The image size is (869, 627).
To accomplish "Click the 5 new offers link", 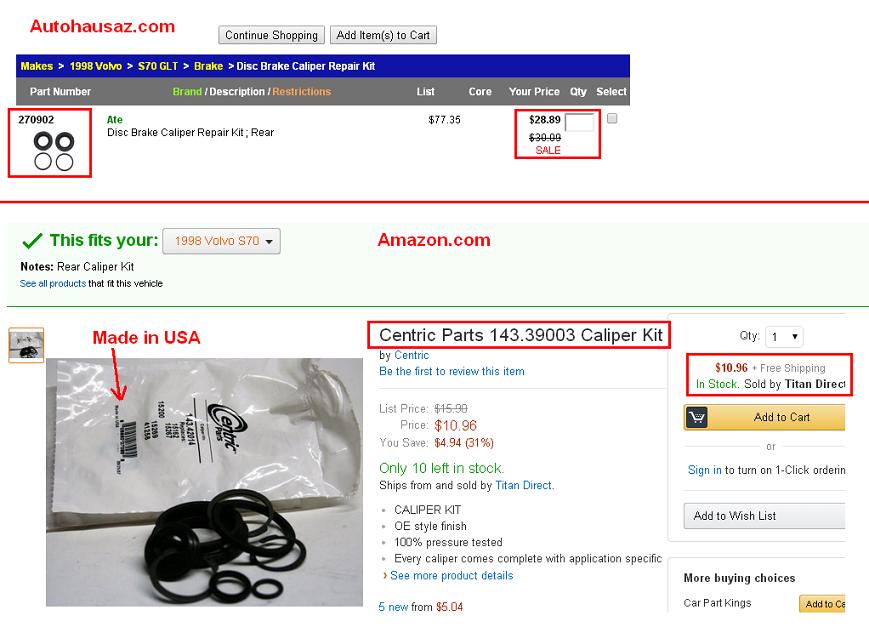I will 393,607.
